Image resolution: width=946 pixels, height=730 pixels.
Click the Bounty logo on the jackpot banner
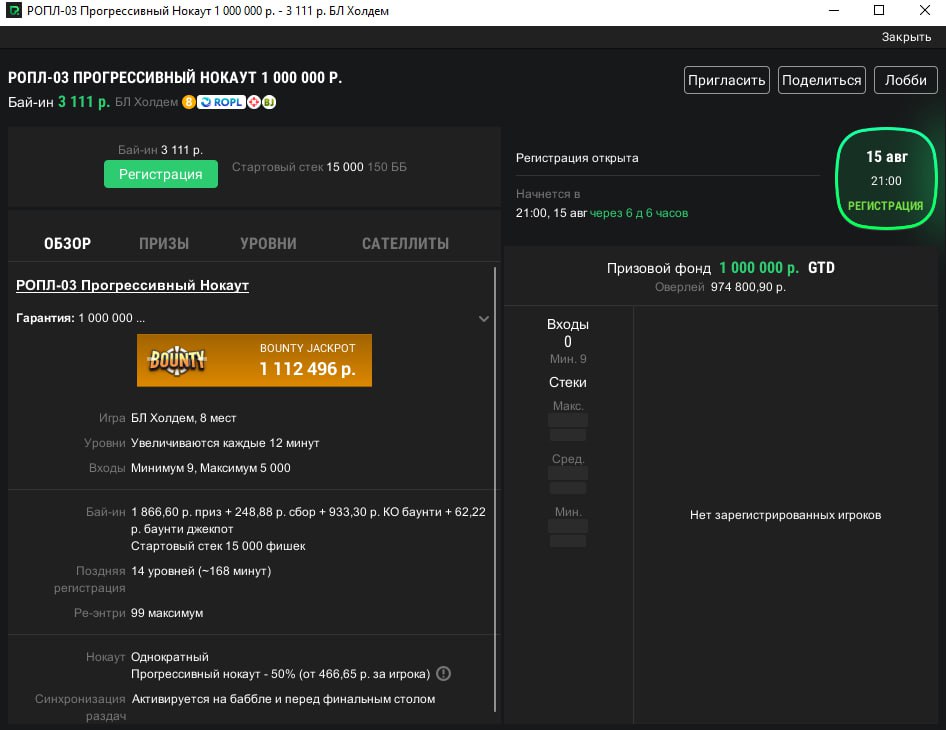(x=177, y=360)
